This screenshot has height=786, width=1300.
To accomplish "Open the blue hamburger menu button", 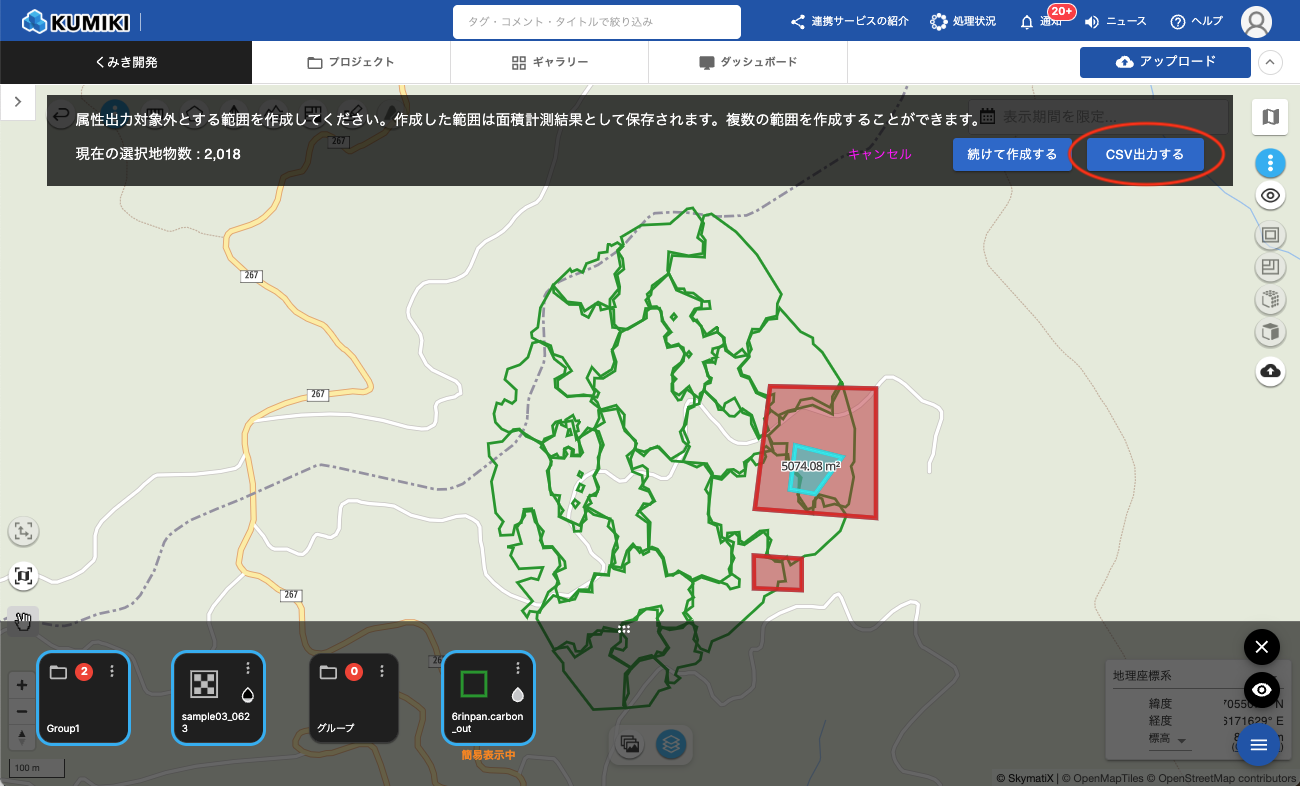I will 1260,745.
